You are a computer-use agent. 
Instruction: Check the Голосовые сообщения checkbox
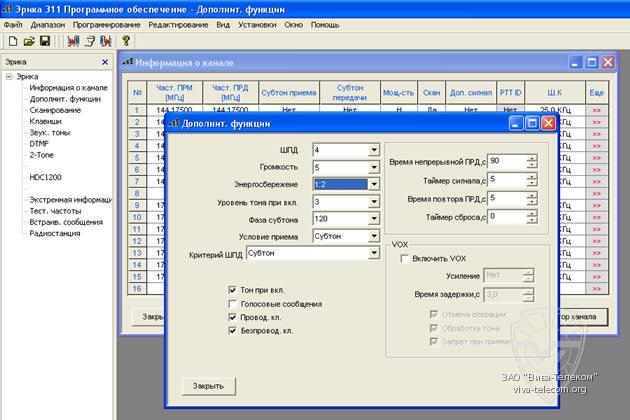[233, 303]
